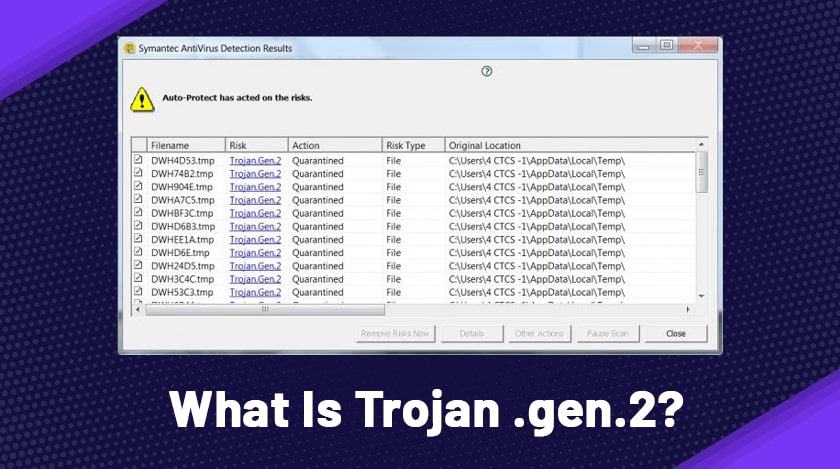The width and height of the screenshot is (840, 469).
Task: Select the DWHBF3C.tmp filename
Action: [x=182, y=213]
